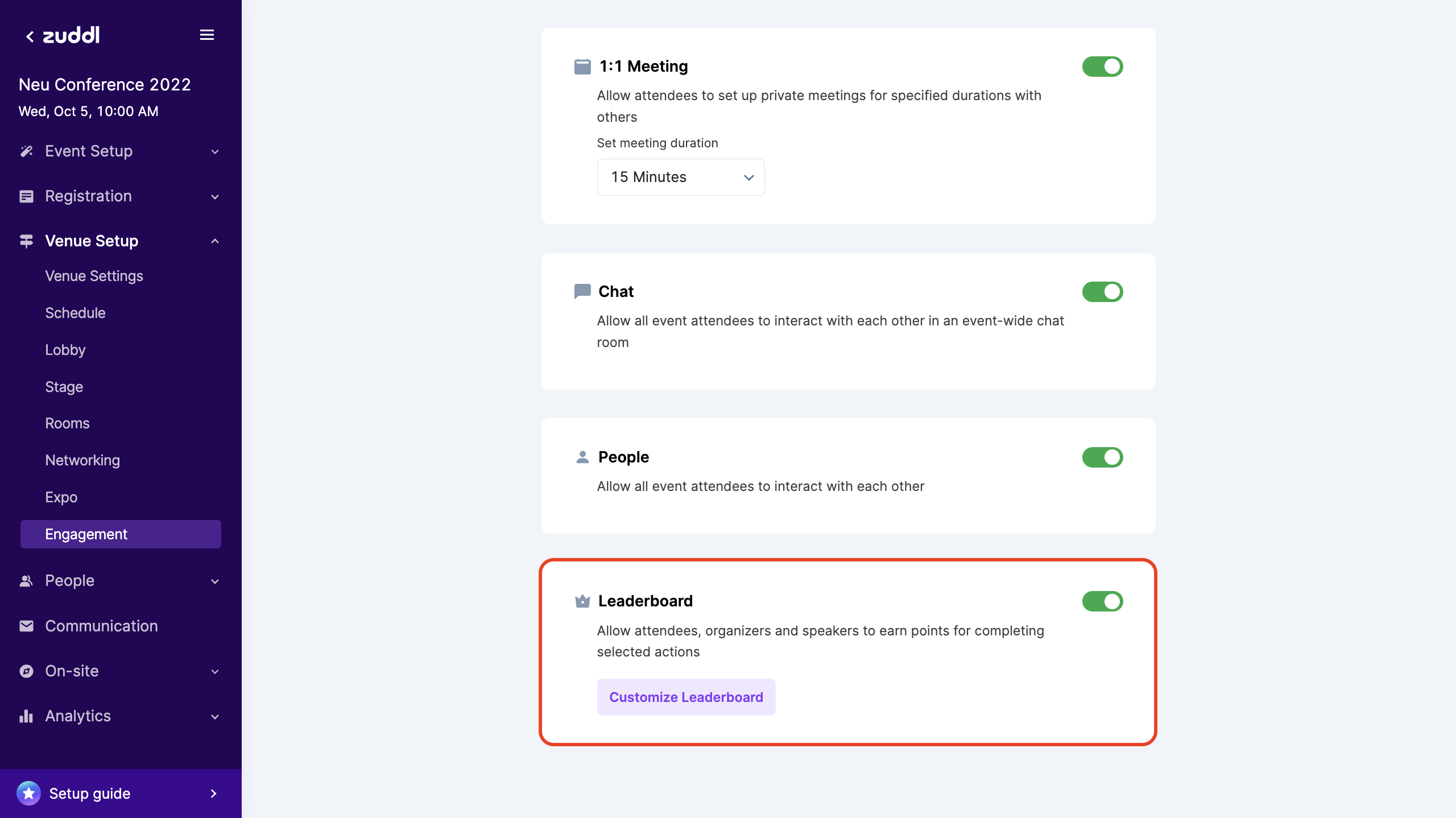Collapse sidebar with hamburger menu icon
The image size is (1456, 818).
click(x=207, y=35)
